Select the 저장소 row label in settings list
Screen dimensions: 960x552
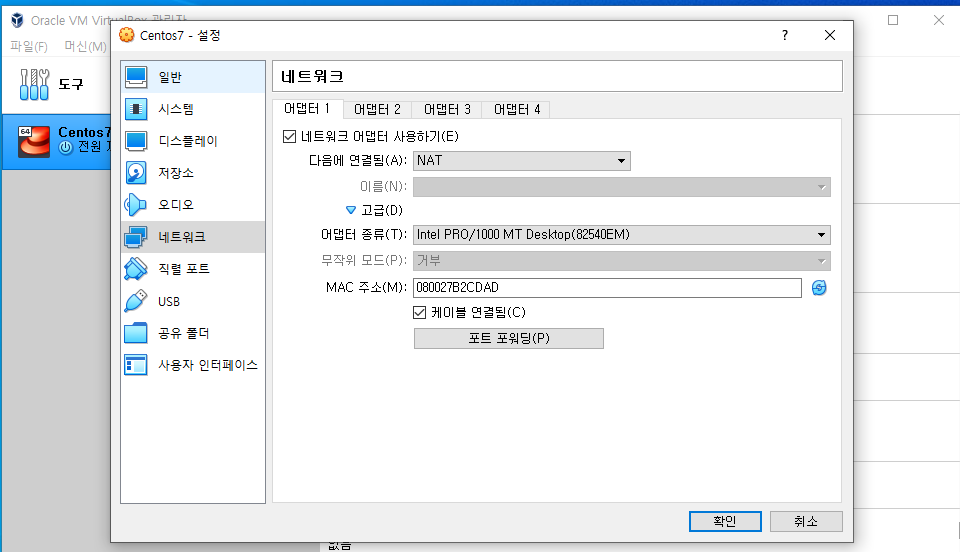(x=176, y=173)
